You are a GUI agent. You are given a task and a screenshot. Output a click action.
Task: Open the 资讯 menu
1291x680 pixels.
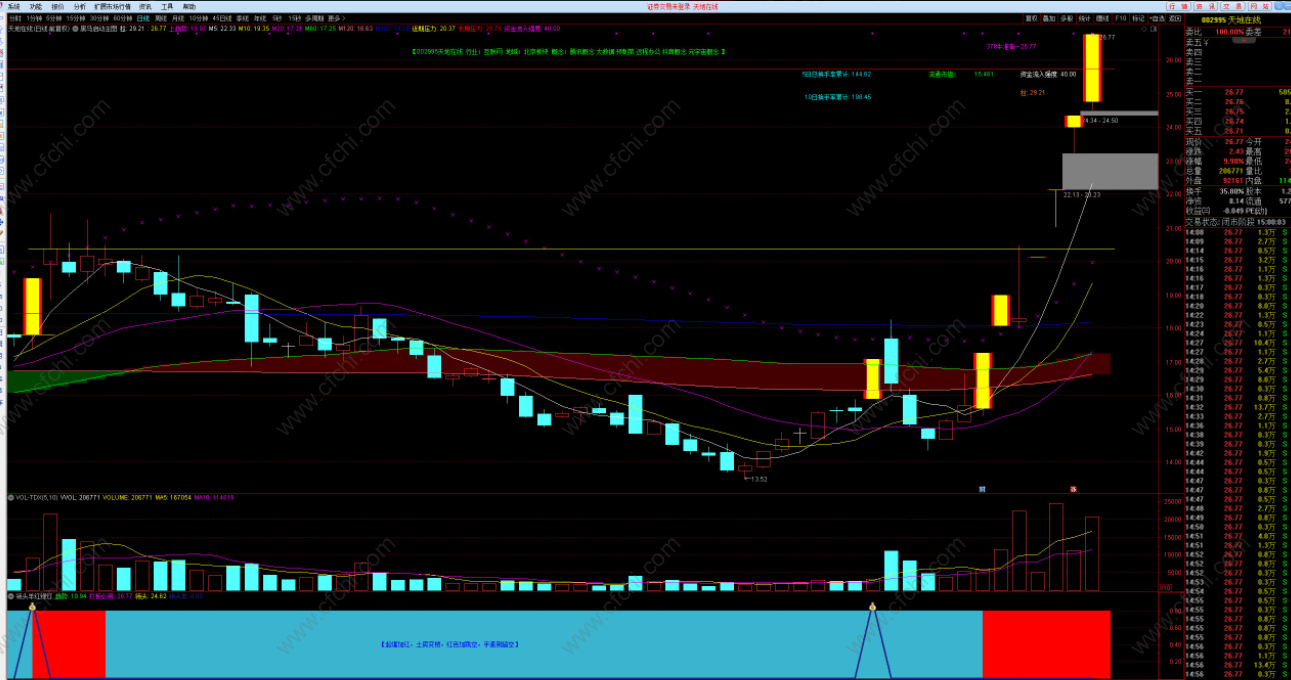pyautogui.click(x=145, y=6)
